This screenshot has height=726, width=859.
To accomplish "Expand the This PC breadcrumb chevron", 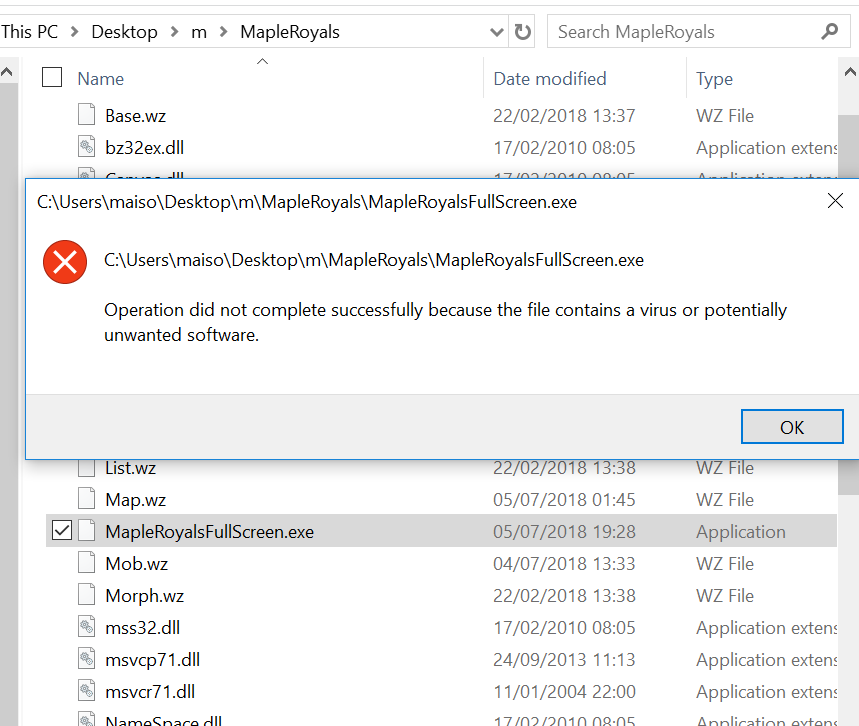I will pyautogui.click(x=75, y=32).
